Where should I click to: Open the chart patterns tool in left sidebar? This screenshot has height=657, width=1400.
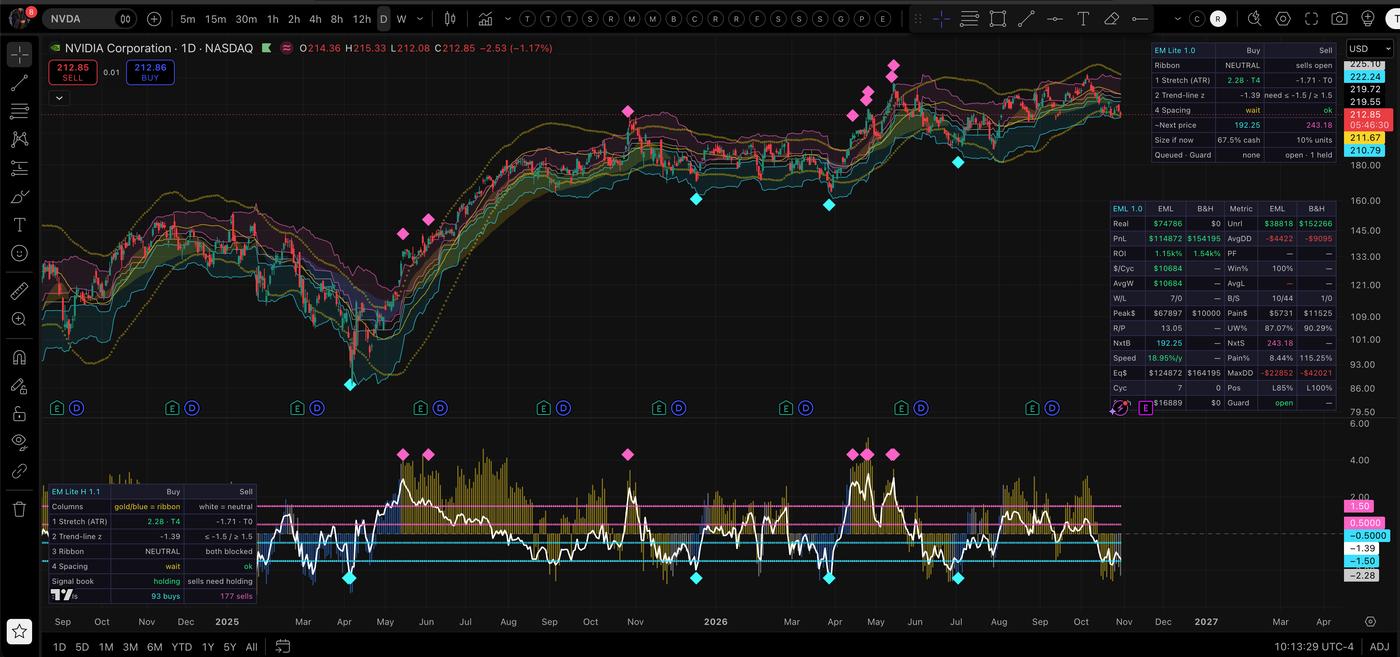19,139
